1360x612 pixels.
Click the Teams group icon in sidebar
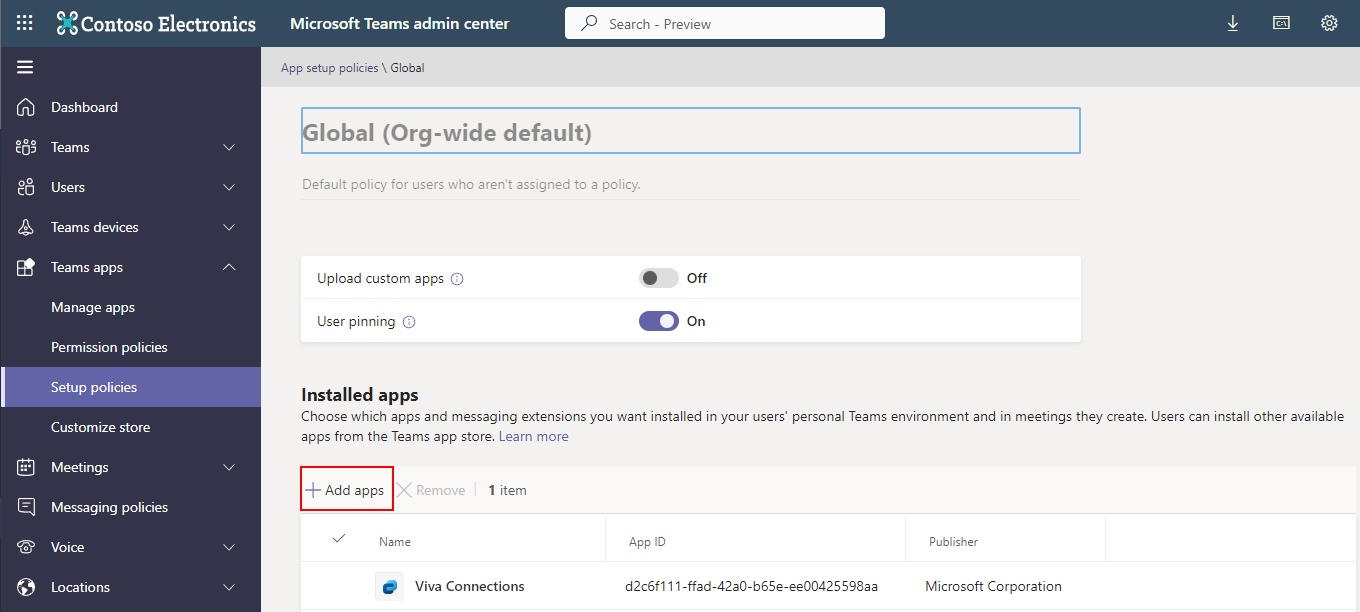26,147
